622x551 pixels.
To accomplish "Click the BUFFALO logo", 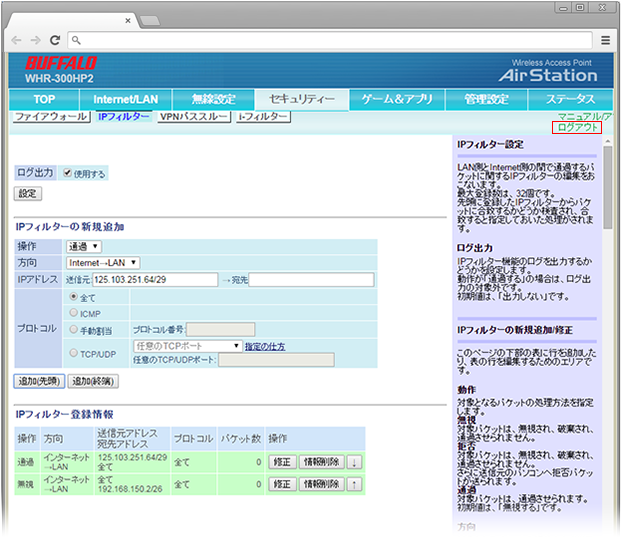I will pos(61,63).
